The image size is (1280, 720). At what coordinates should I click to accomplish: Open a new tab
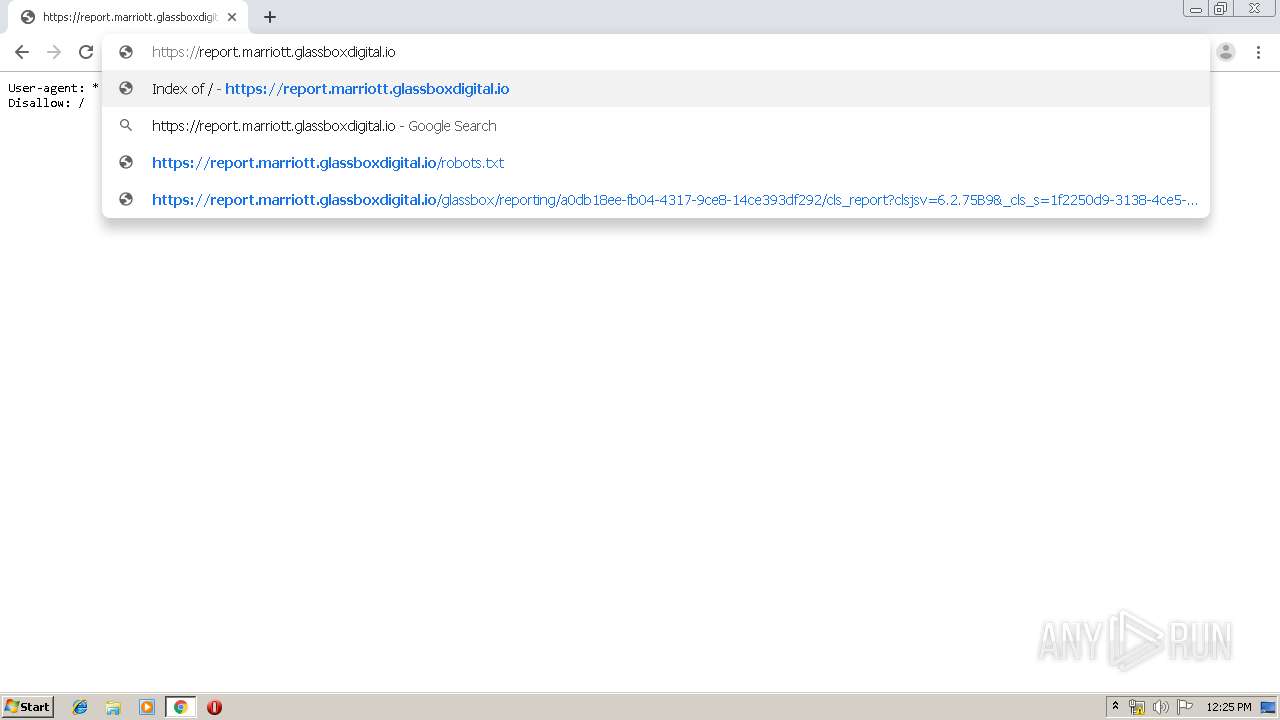tap(270, 17)
